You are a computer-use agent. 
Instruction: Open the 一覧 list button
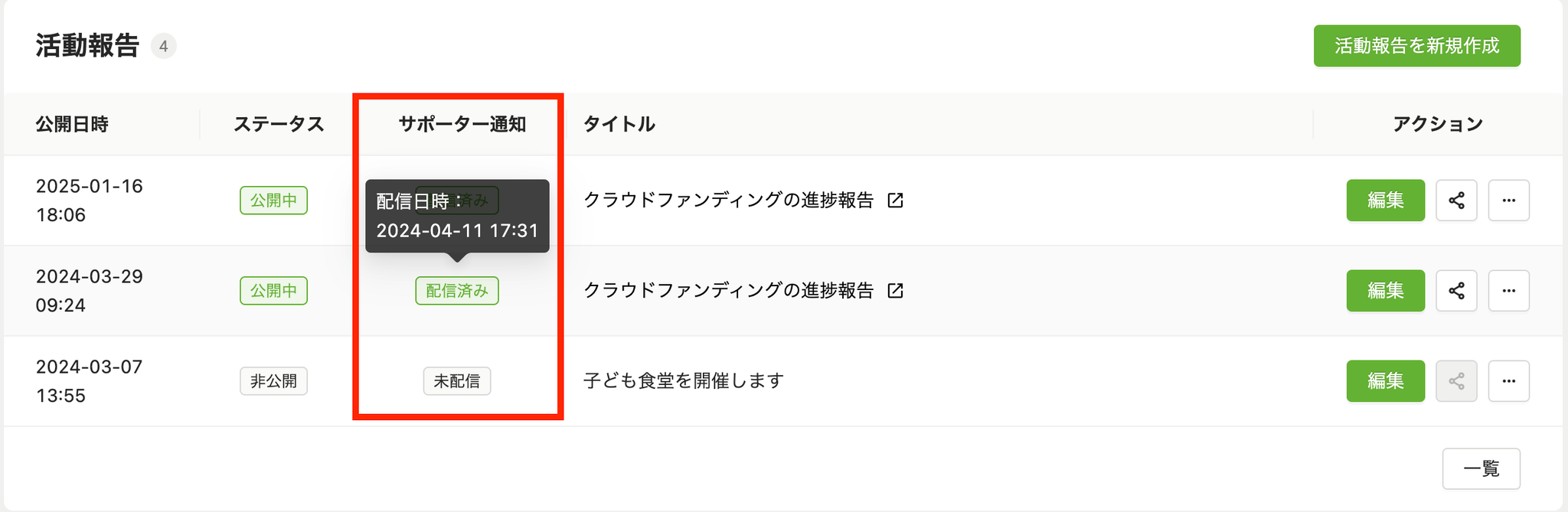point(1481,468)
